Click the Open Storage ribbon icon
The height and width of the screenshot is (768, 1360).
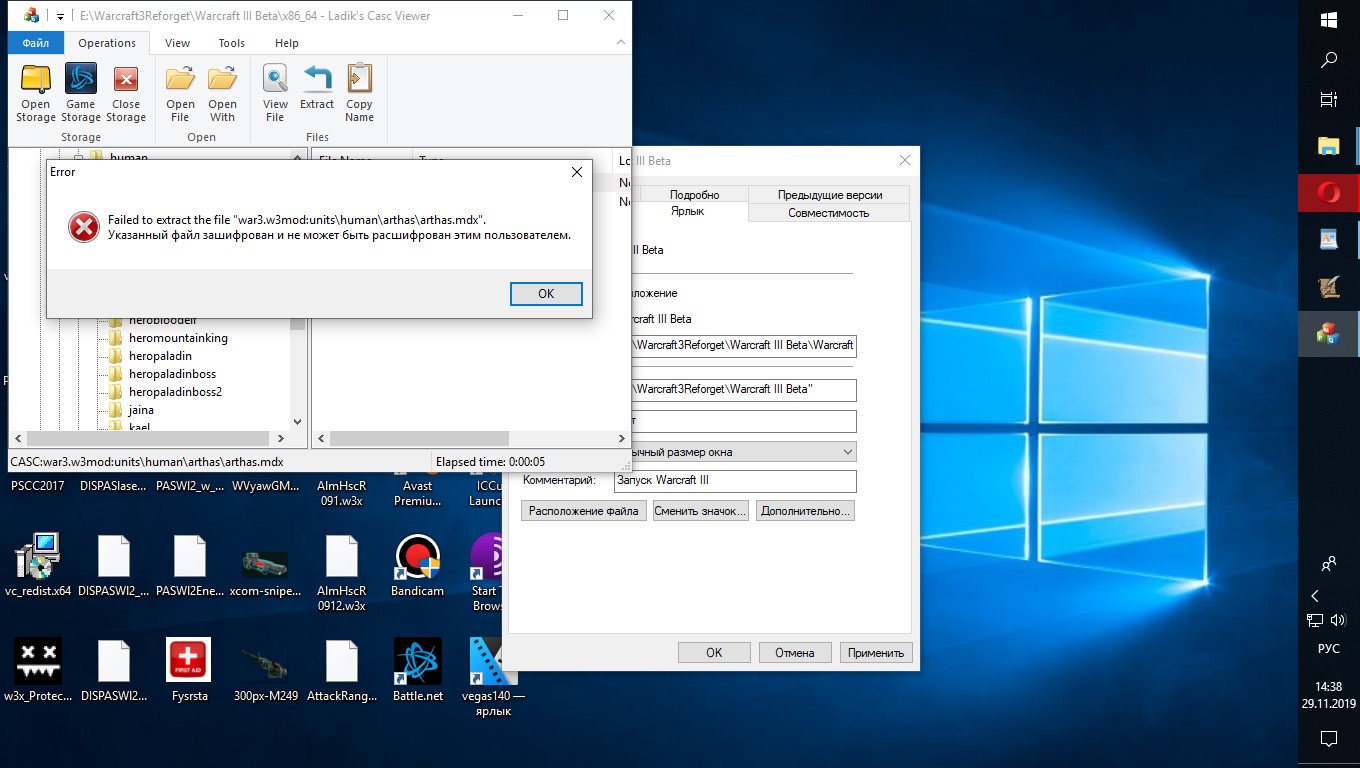(x=36, y=92)
